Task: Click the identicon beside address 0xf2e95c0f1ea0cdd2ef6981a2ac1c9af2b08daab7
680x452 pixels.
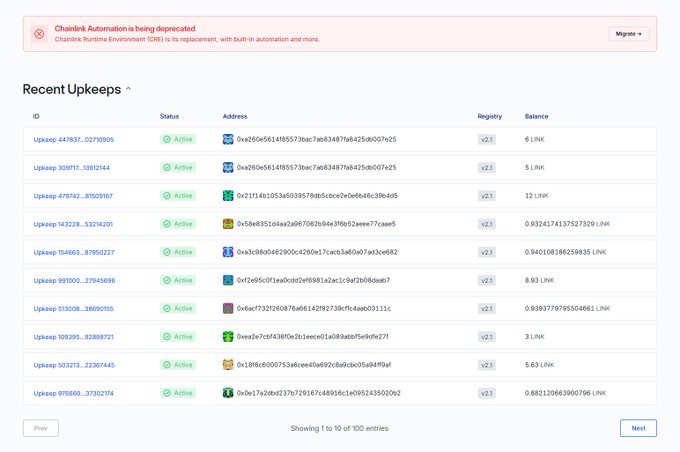Action: (228, 280)
